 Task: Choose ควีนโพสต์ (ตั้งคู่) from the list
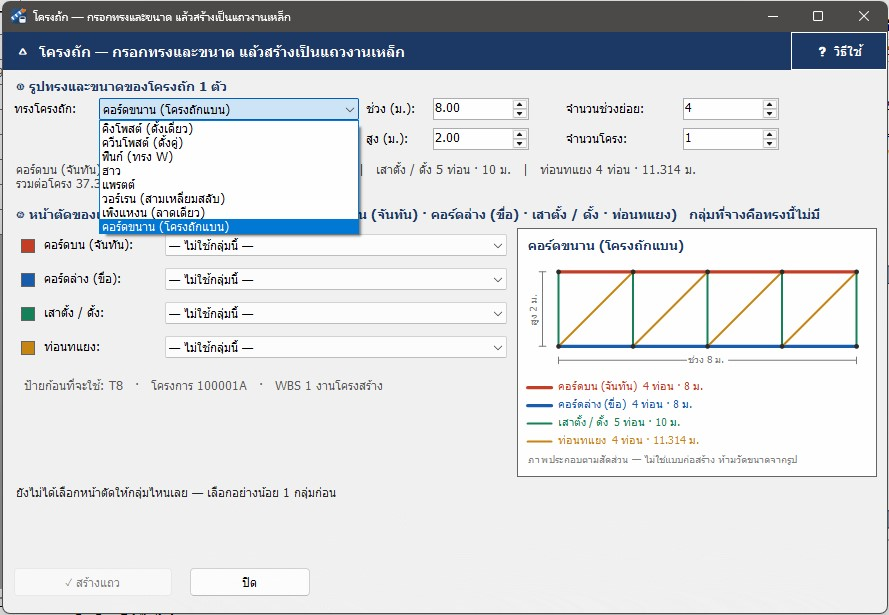point(229,143)
